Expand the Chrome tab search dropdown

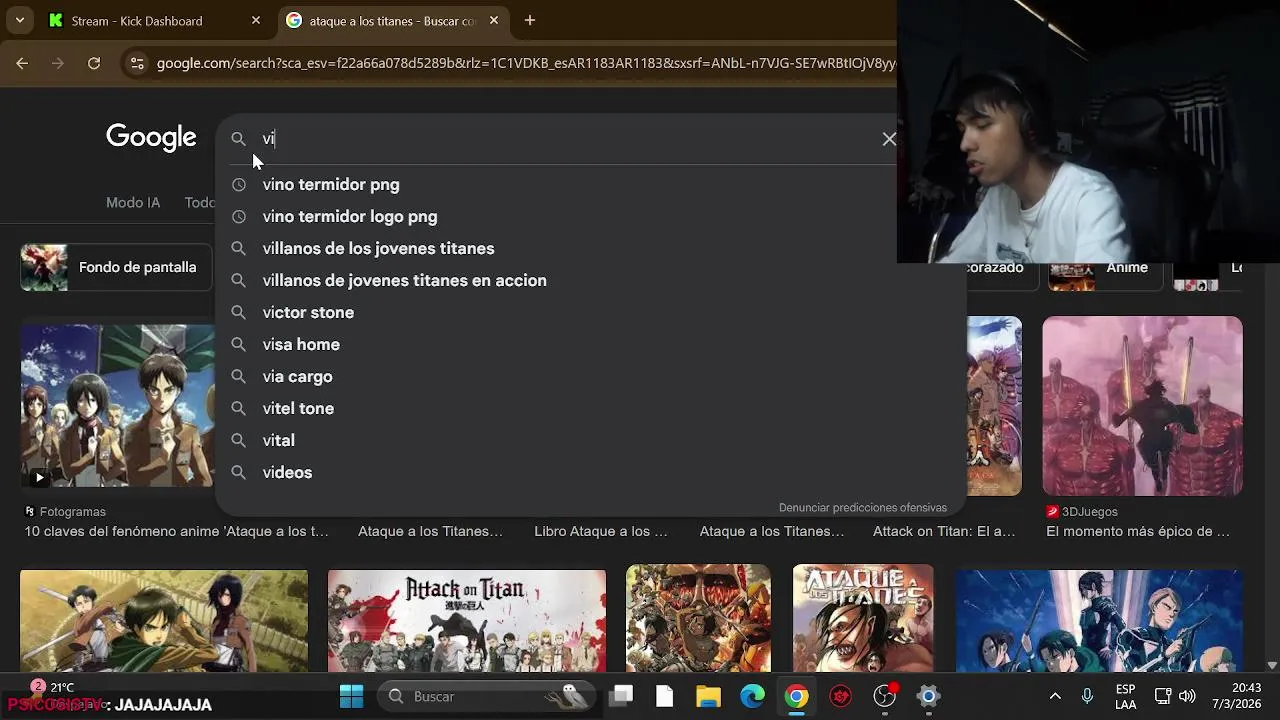20,20
